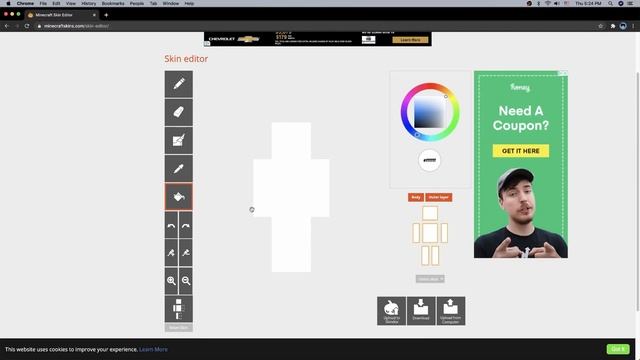Open the Chrome extensions puzzle icon
Image resolution: width=640 pixels, height=360 pixels.
tap(613, 26)
